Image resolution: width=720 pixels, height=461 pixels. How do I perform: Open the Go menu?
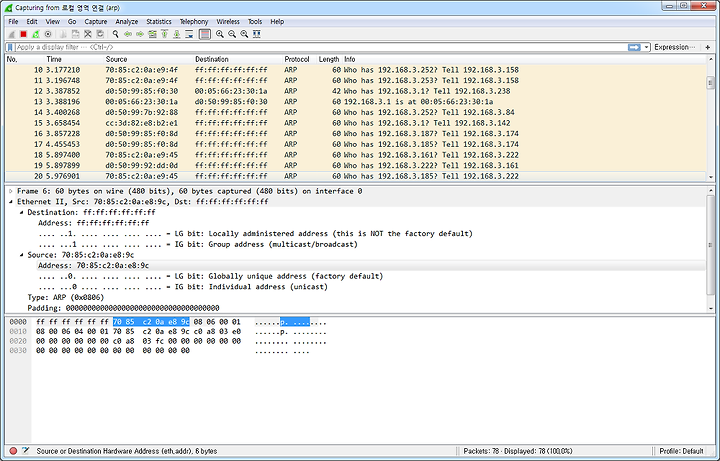pos(72,22)
